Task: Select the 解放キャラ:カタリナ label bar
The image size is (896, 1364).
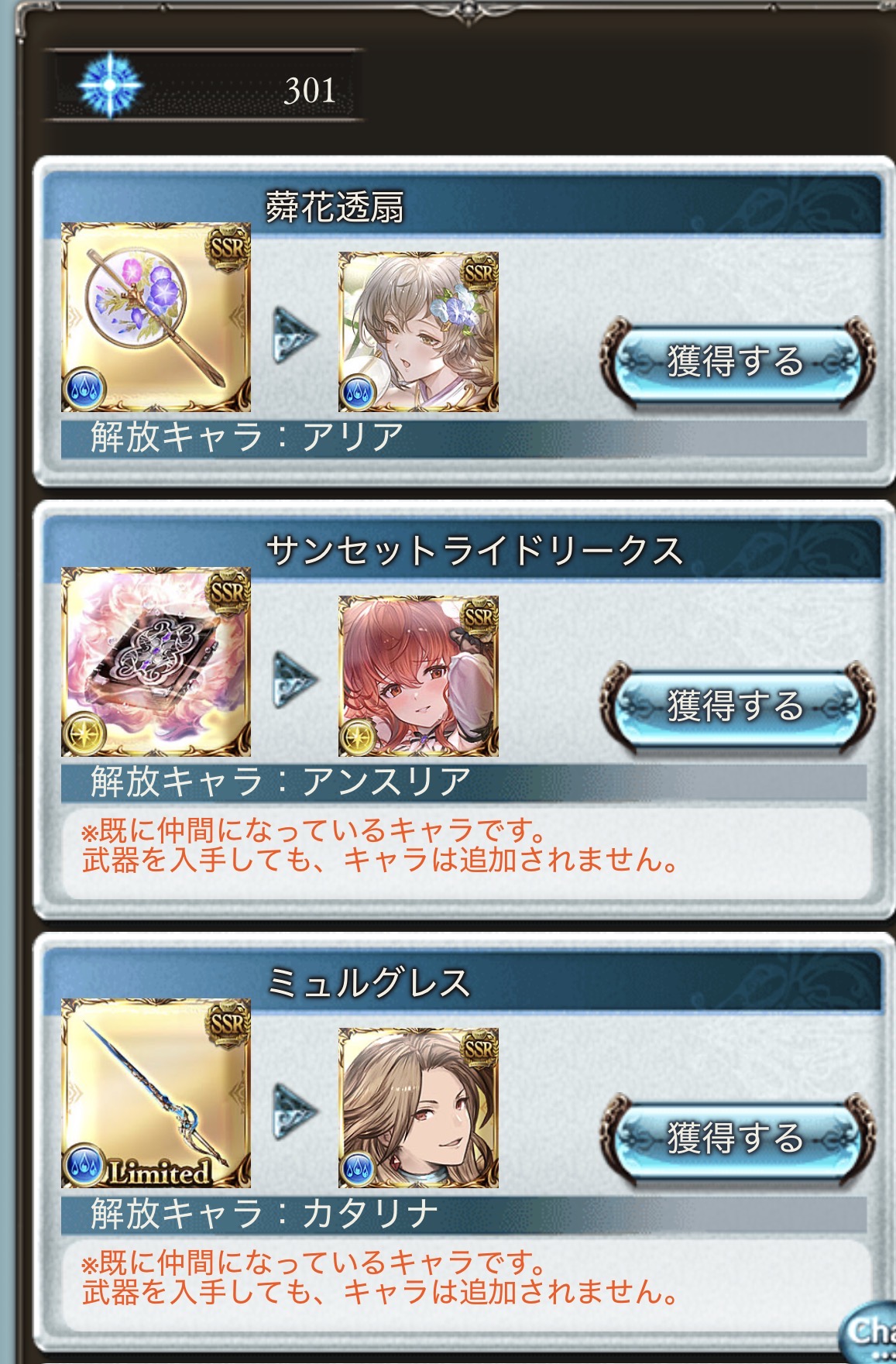Action: [463, 1215]
